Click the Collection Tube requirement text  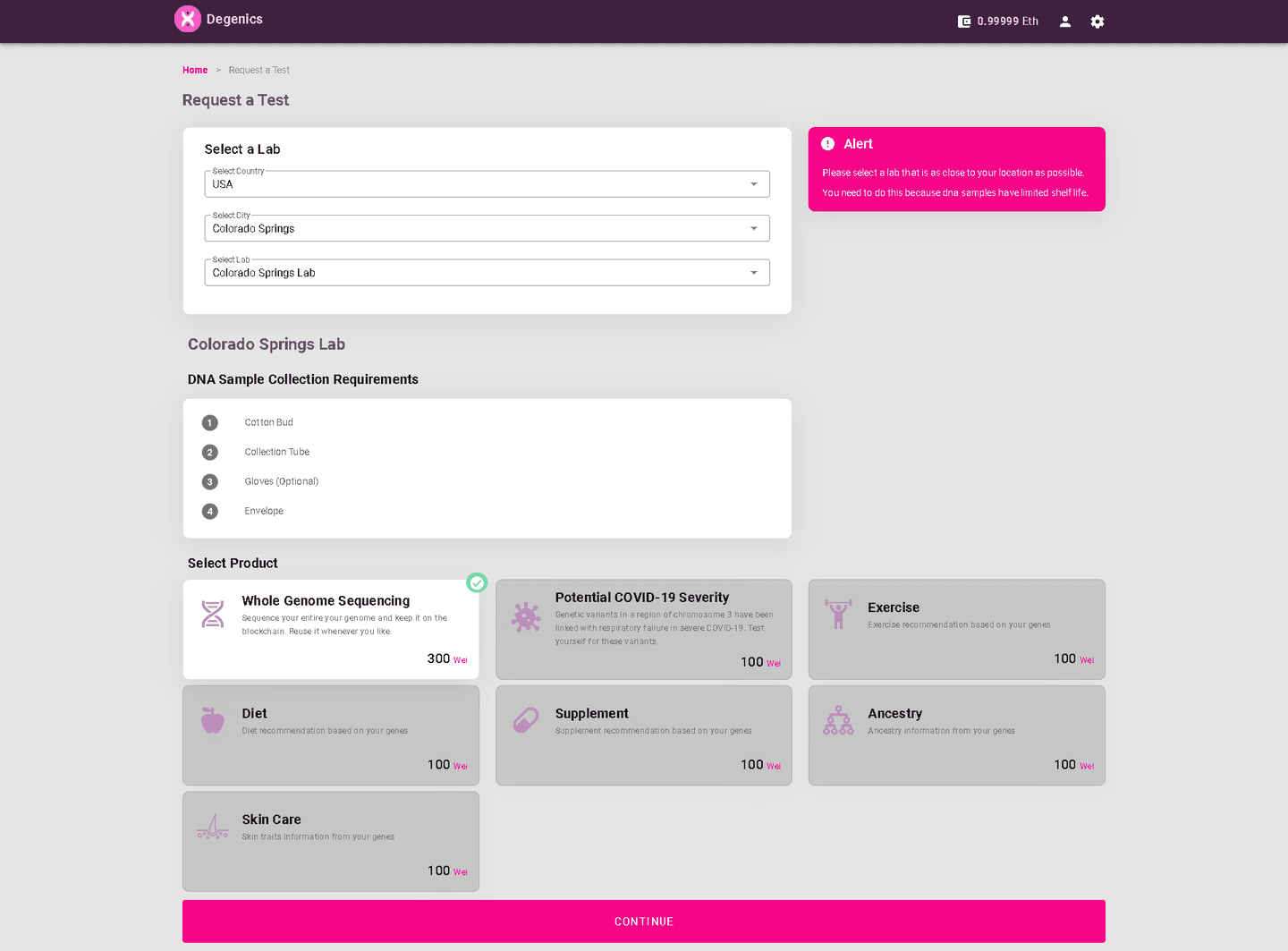click(x=277, y=452)
